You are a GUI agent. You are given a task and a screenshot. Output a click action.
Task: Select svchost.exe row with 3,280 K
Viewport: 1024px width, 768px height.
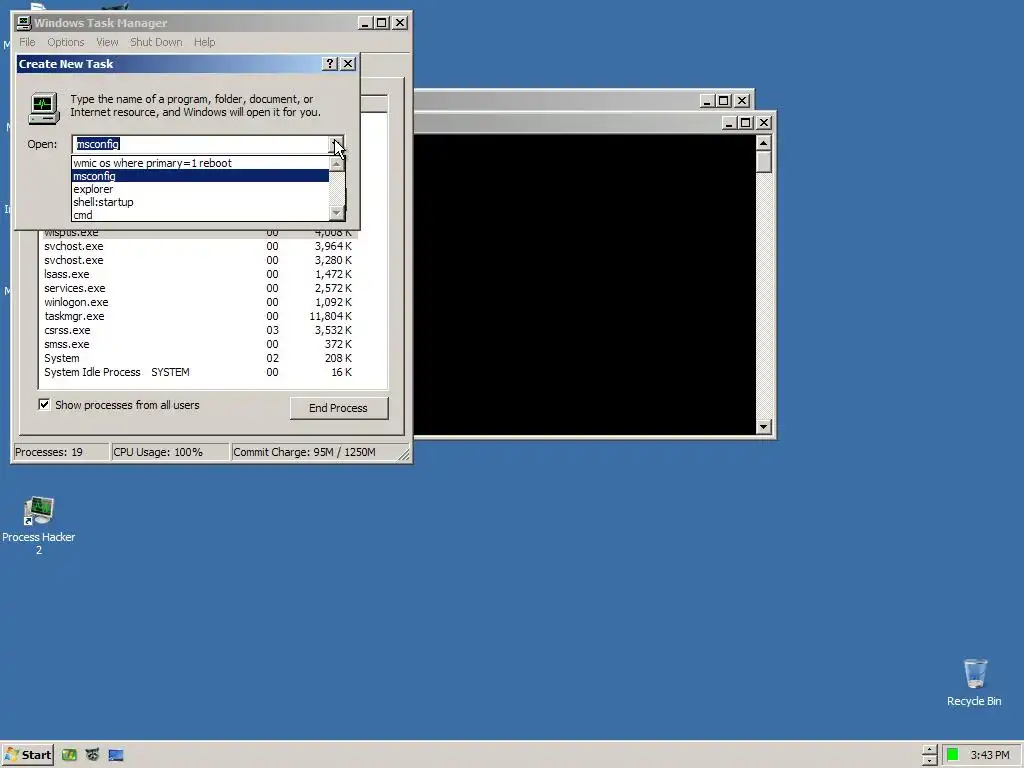(198, 260)
